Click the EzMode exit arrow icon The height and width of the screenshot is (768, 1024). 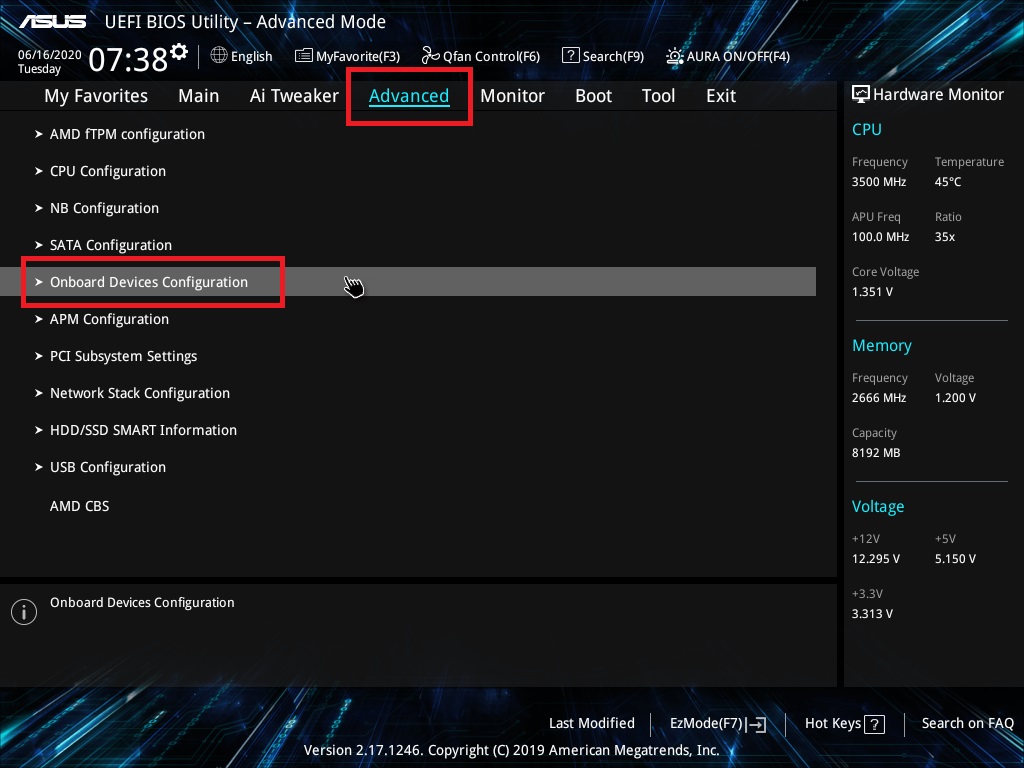click(756, 724)
